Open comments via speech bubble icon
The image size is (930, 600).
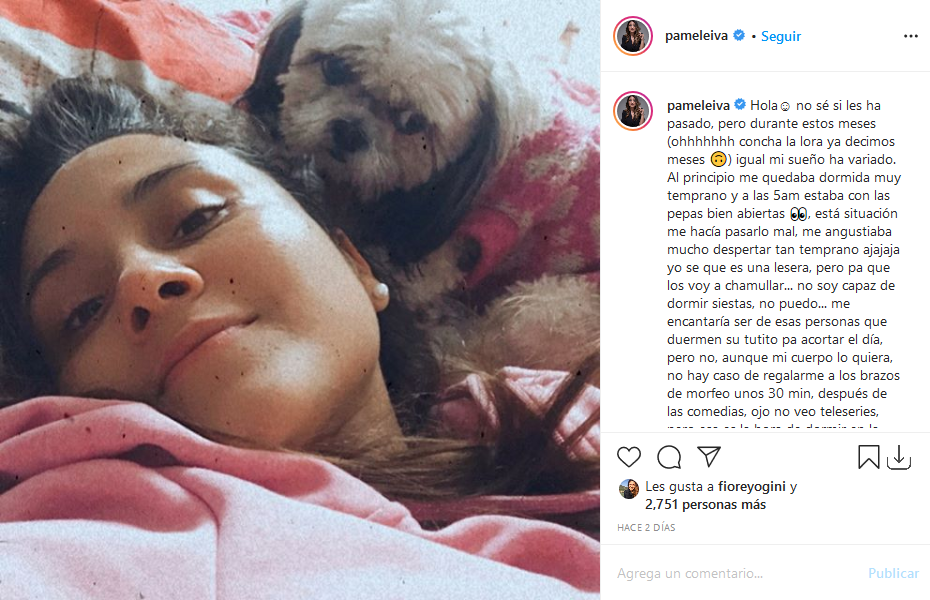669,457
